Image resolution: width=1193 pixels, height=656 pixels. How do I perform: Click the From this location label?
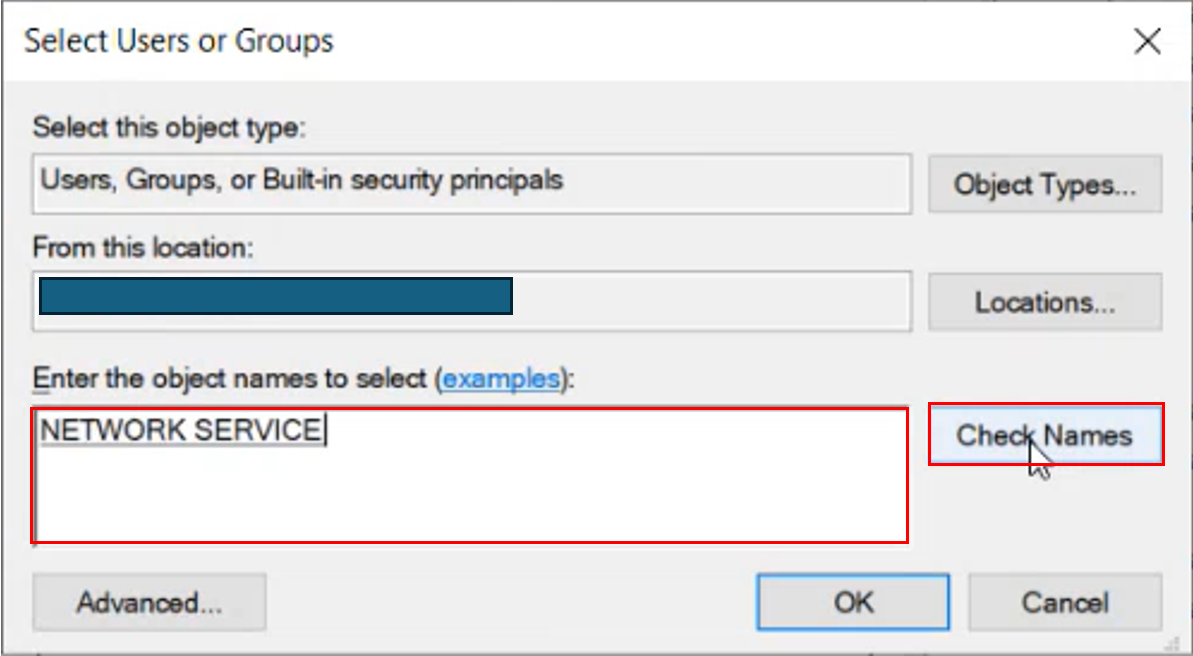click(x=143, y=247)
